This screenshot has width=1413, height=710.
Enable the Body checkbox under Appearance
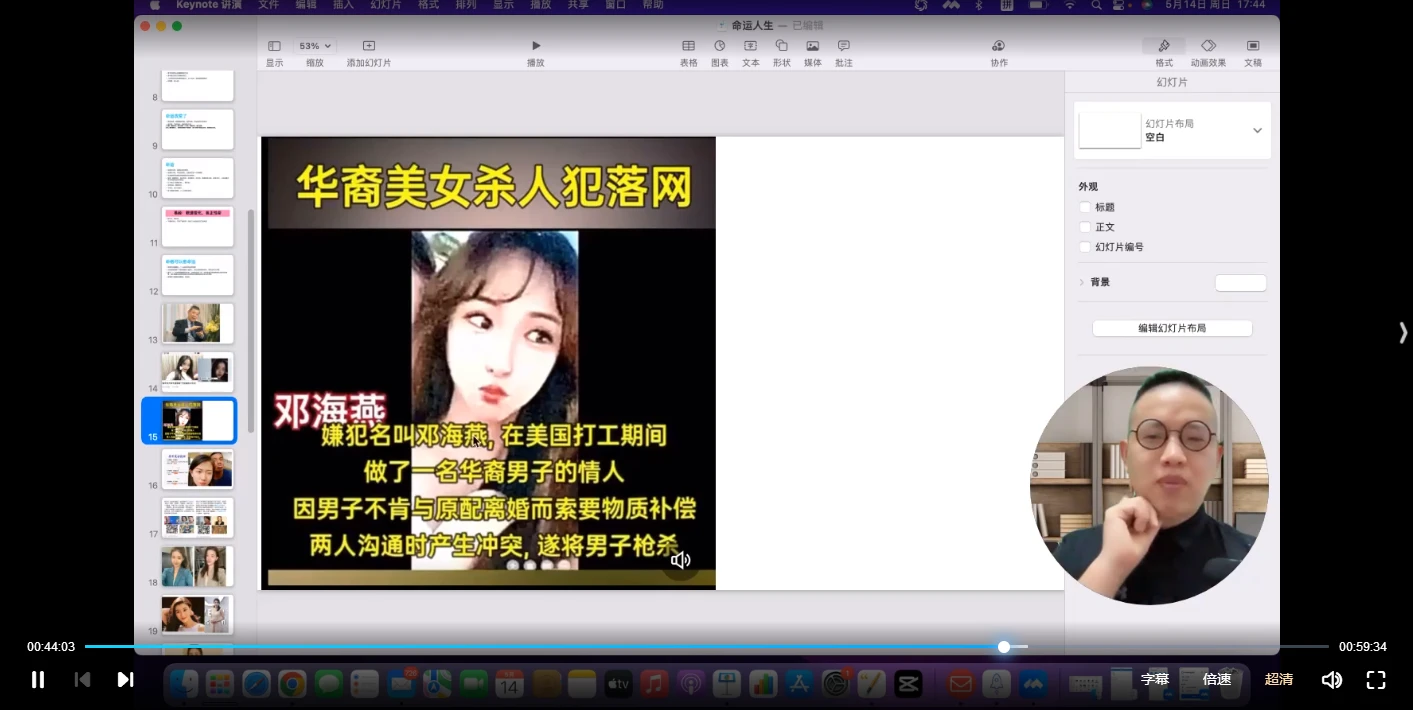(1085, 227)
